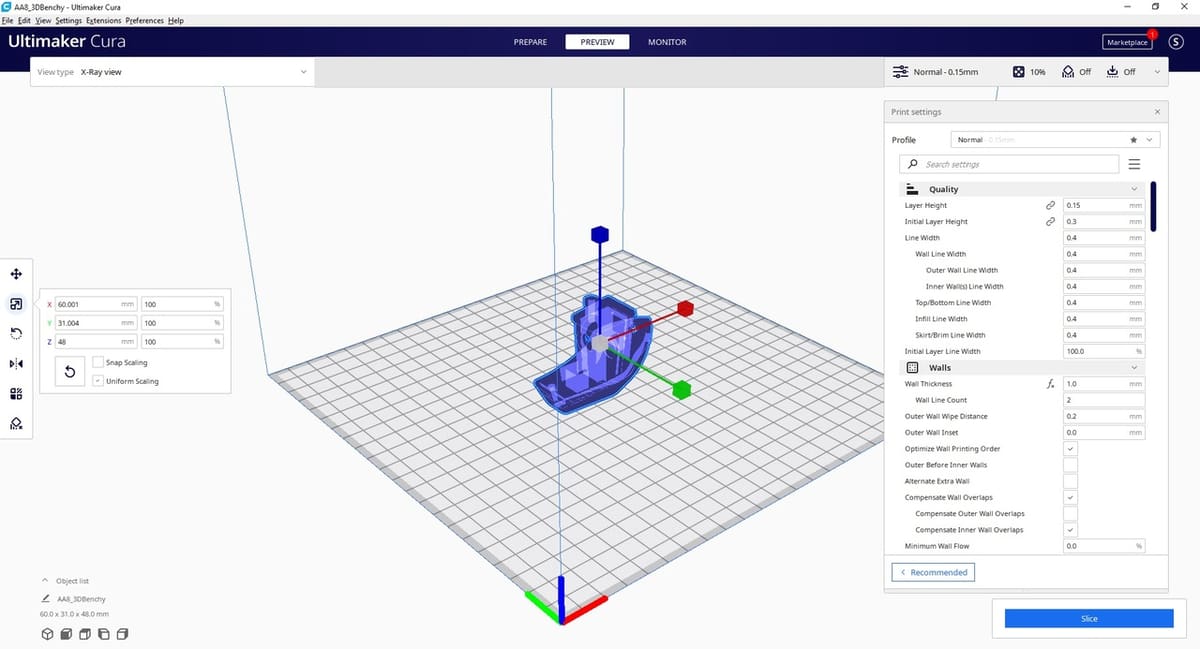
Task: Open Per Model Settings tool
Action: [x=16, y=394]
